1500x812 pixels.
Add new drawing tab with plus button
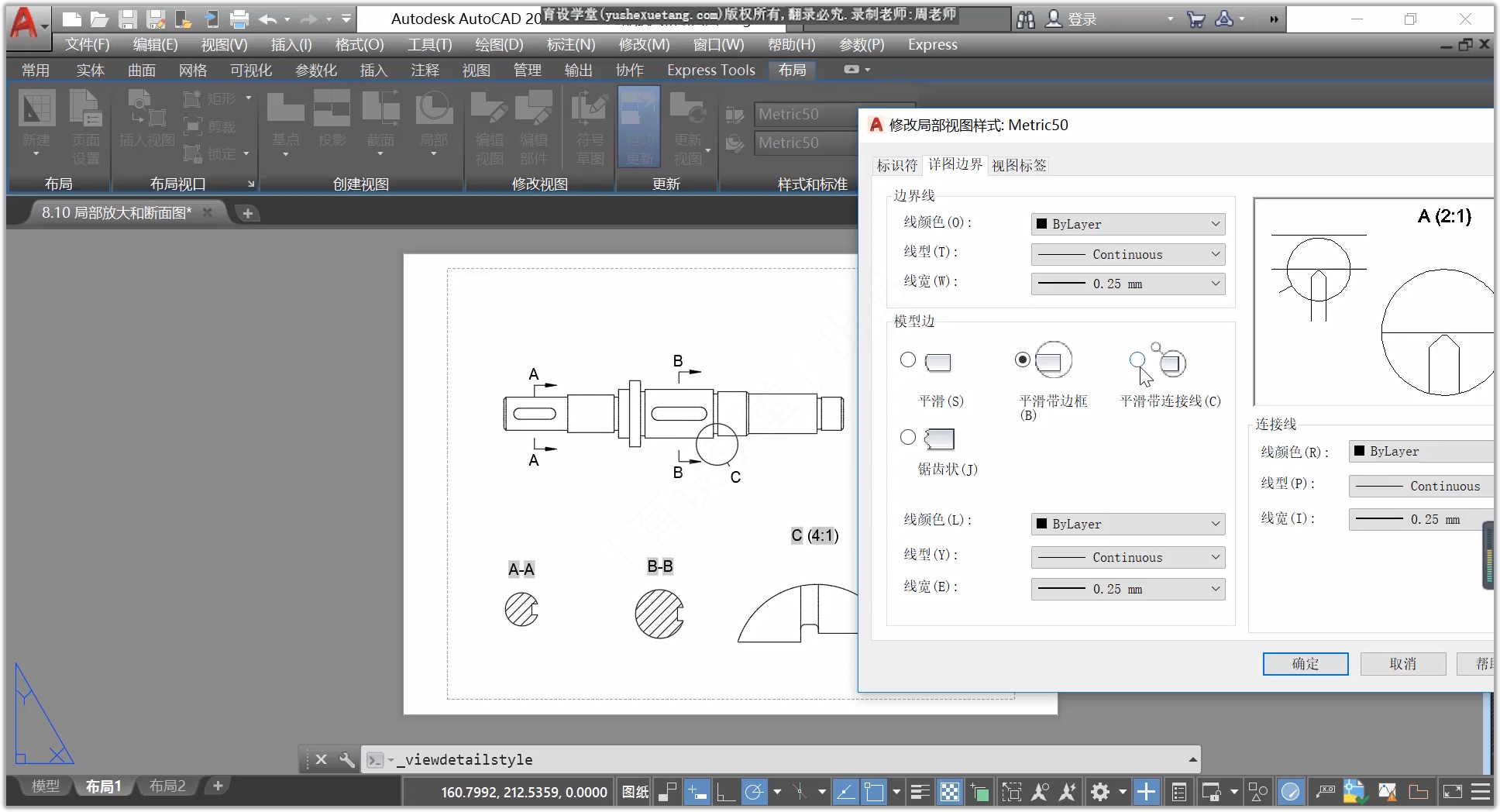coord(247,213)
